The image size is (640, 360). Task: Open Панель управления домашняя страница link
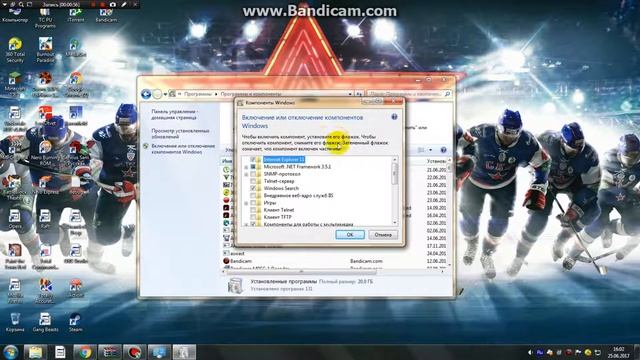coord(174,114)
